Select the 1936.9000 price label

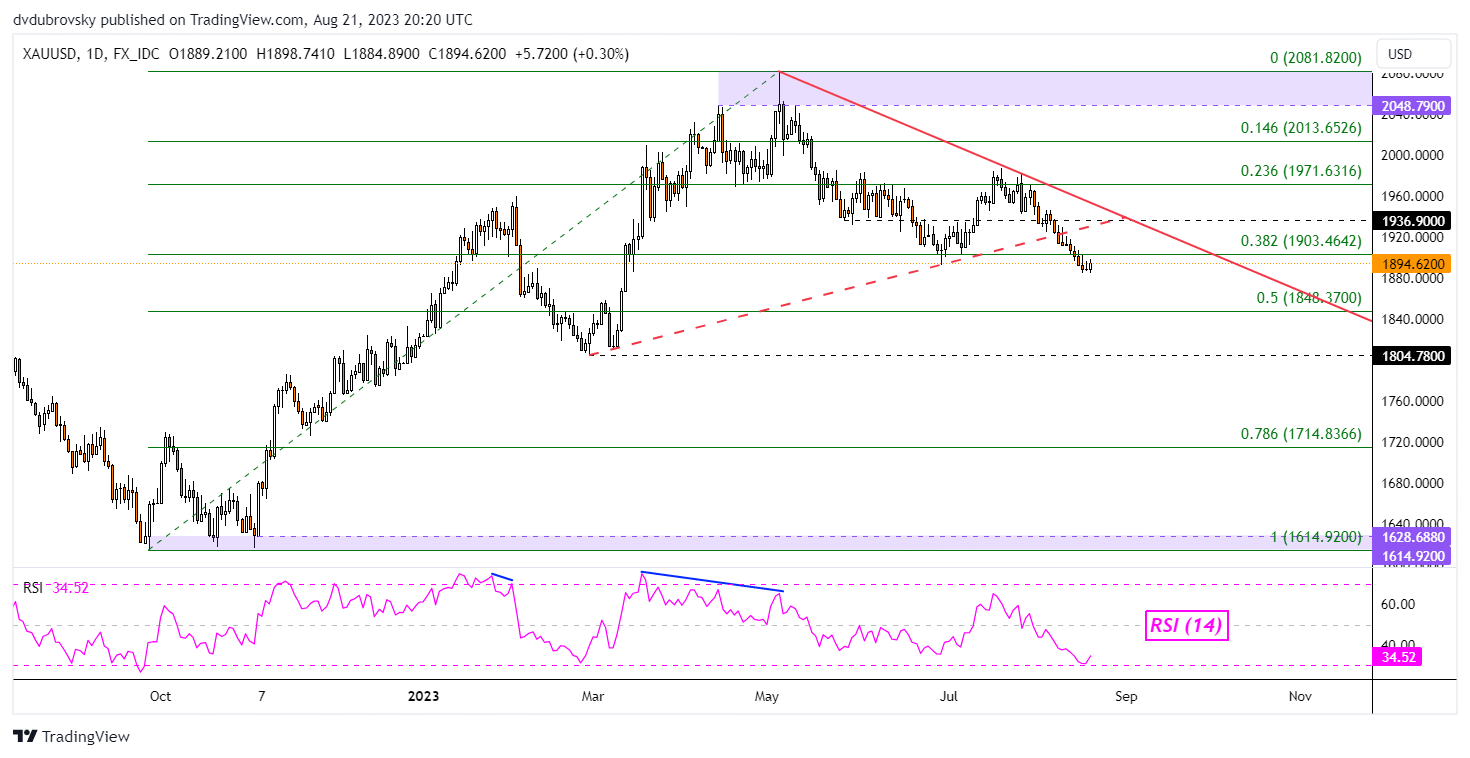(1414, 220)
